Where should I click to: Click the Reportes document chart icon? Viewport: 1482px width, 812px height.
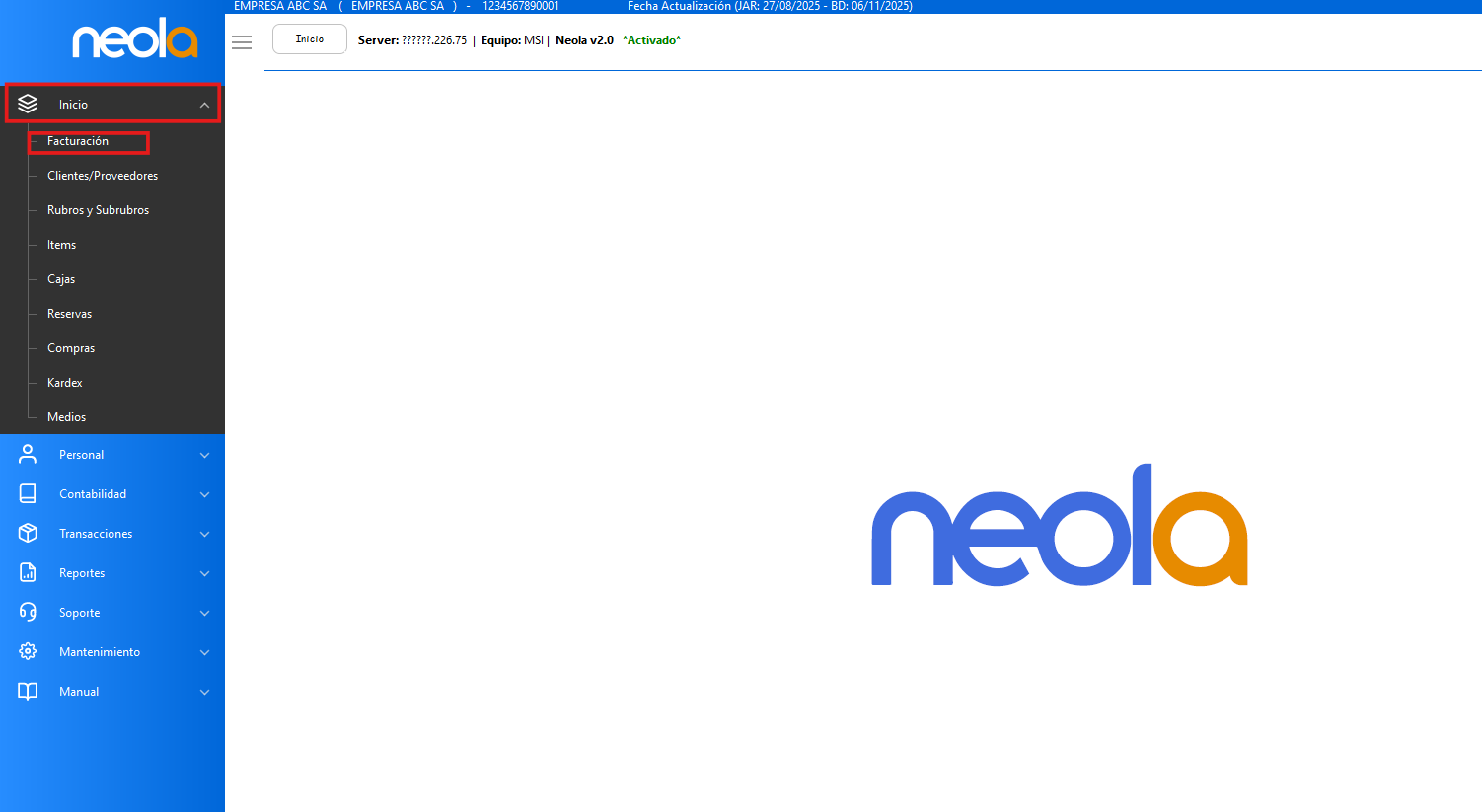(x=28, y=572)
